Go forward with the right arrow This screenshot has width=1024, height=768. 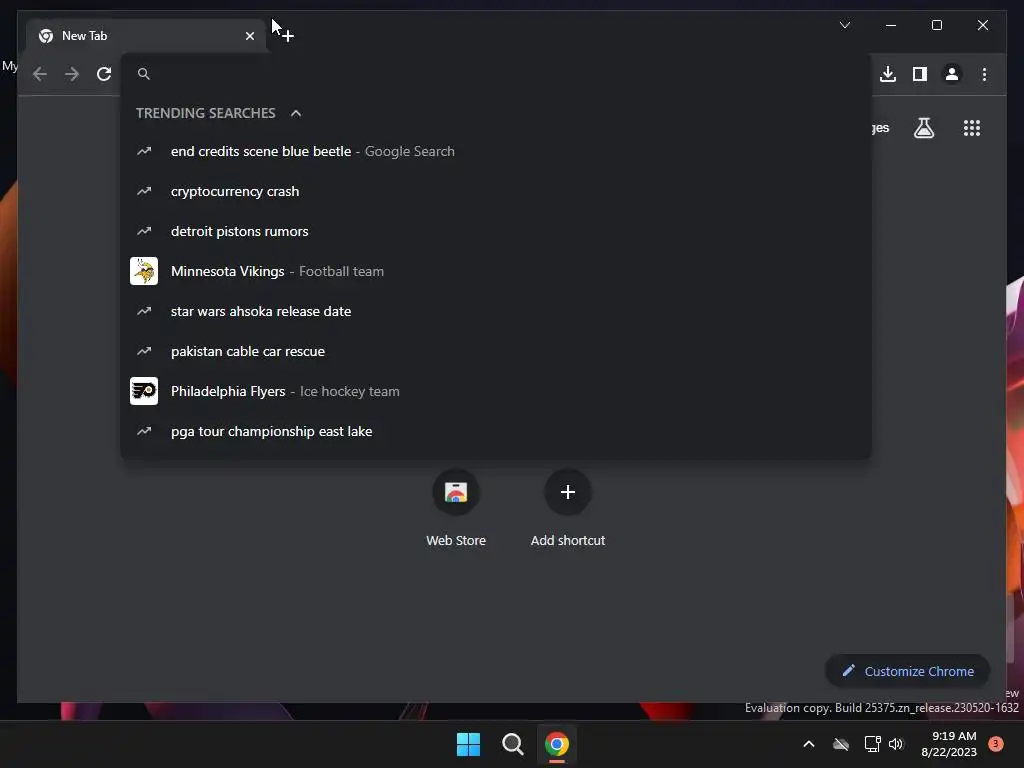pyautogui.click(x=72, y=74)
